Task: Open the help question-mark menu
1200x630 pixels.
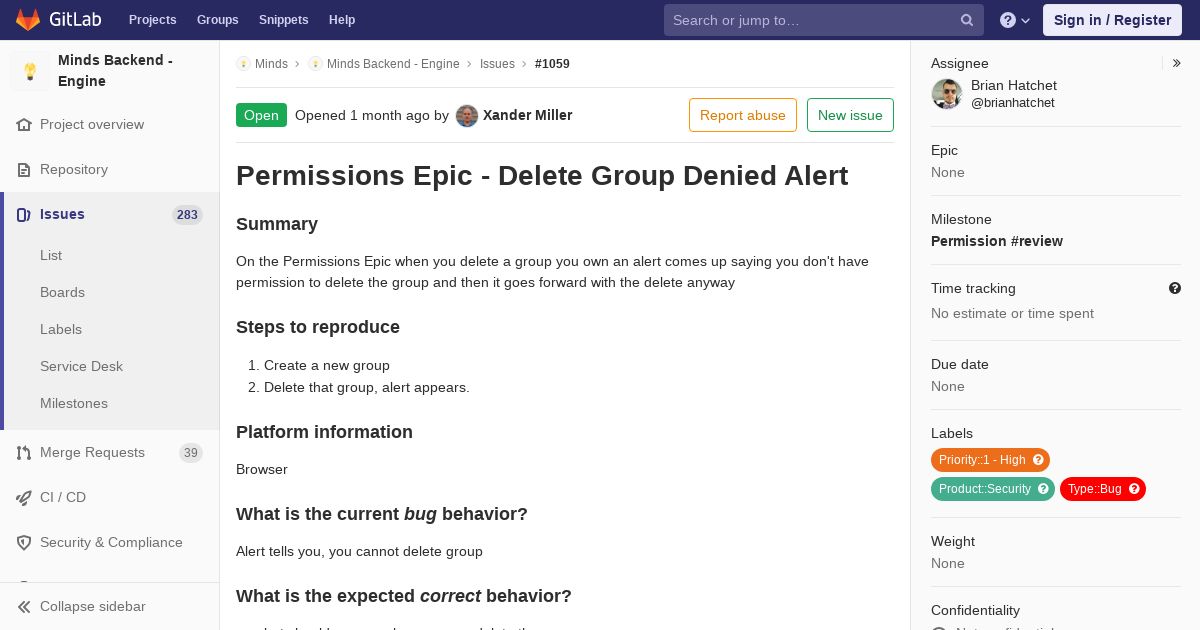Action: [x=1015, y=20]
